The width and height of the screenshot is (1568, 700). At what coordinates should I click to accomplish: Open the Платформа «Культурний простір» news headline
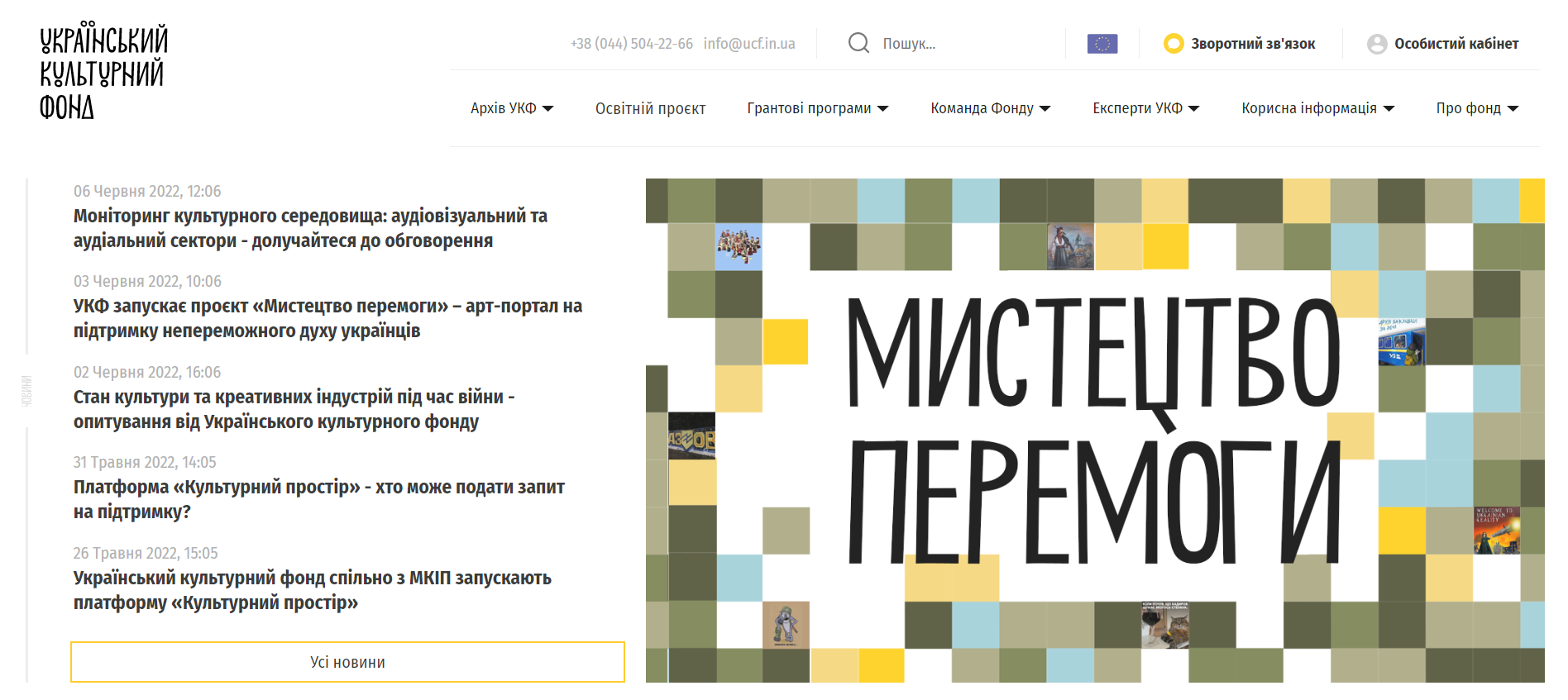[x=318, y=499]
